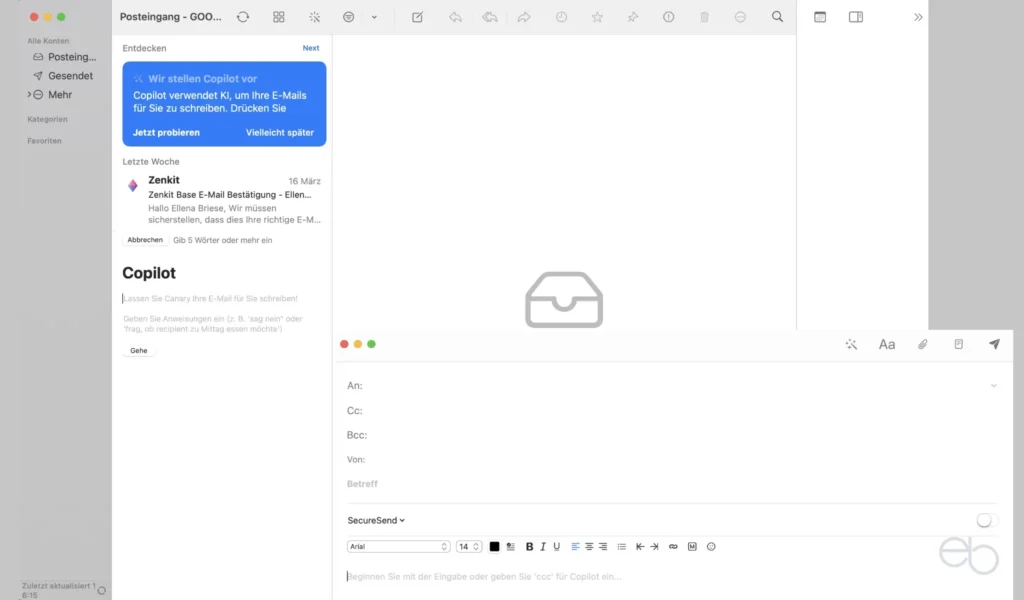1024x600 pixels.
Task: Click Jetzt probieren in Copilot banner
Action: [167, 133]
